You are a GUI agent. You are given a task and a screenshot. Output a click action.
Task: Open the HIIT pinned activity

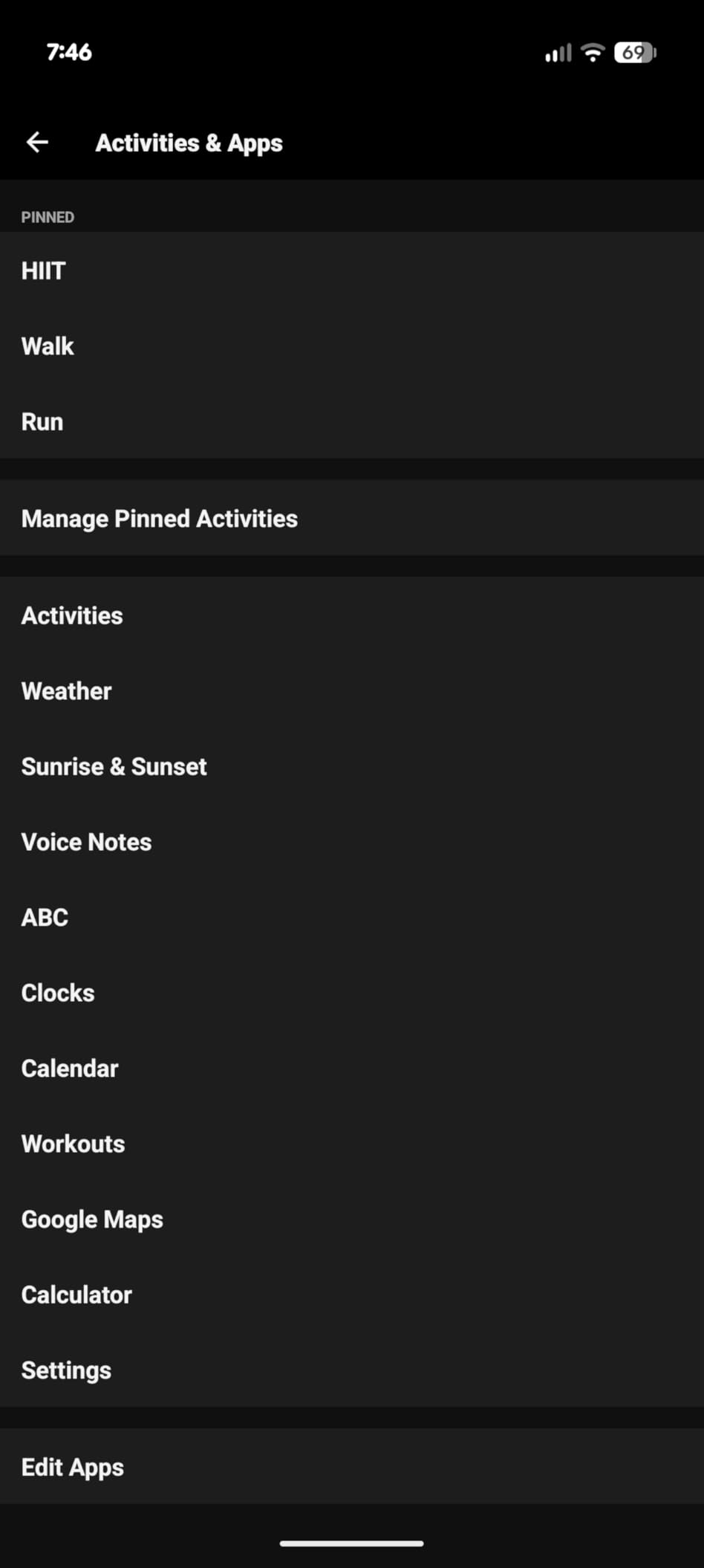pos(352,270)
